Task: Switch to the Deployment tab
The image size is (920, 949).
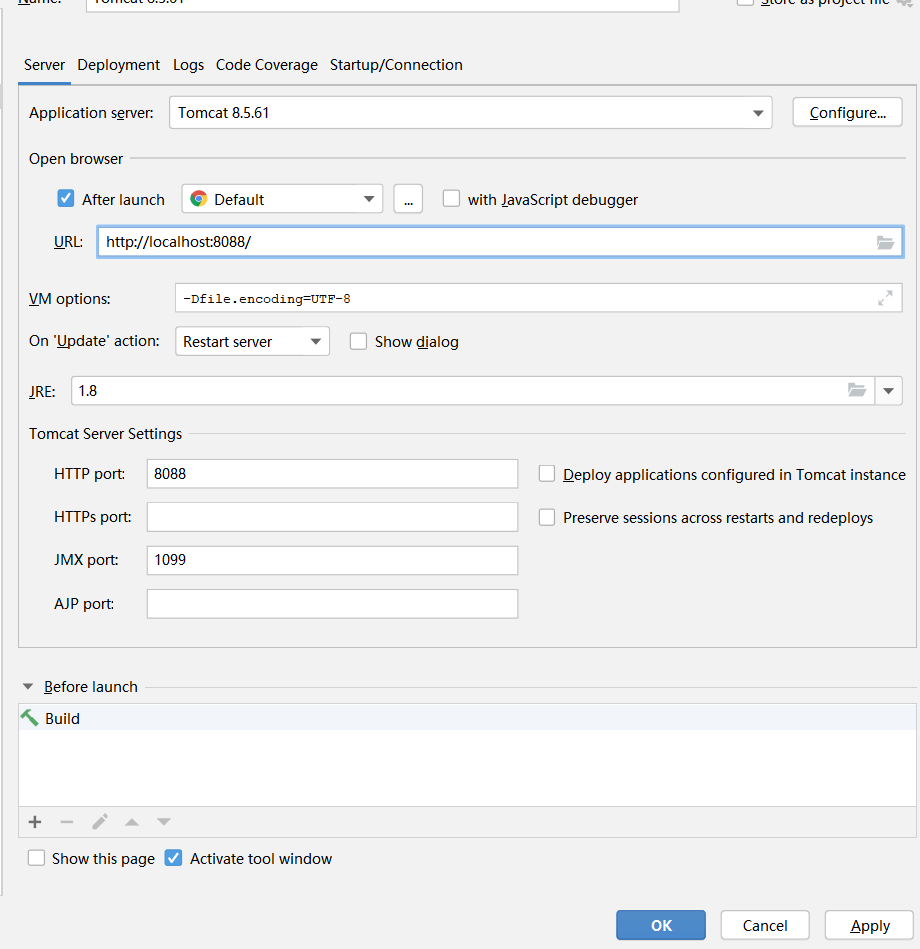Action: click(x=118, y=64)
